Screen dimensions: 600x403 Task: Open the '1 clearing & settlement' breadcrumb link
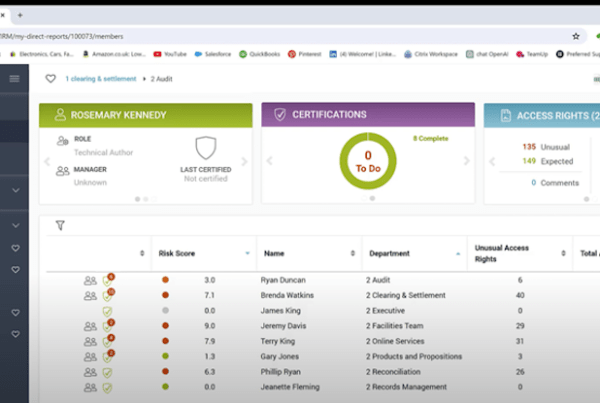pyautogui.click(x=100, y=78)
